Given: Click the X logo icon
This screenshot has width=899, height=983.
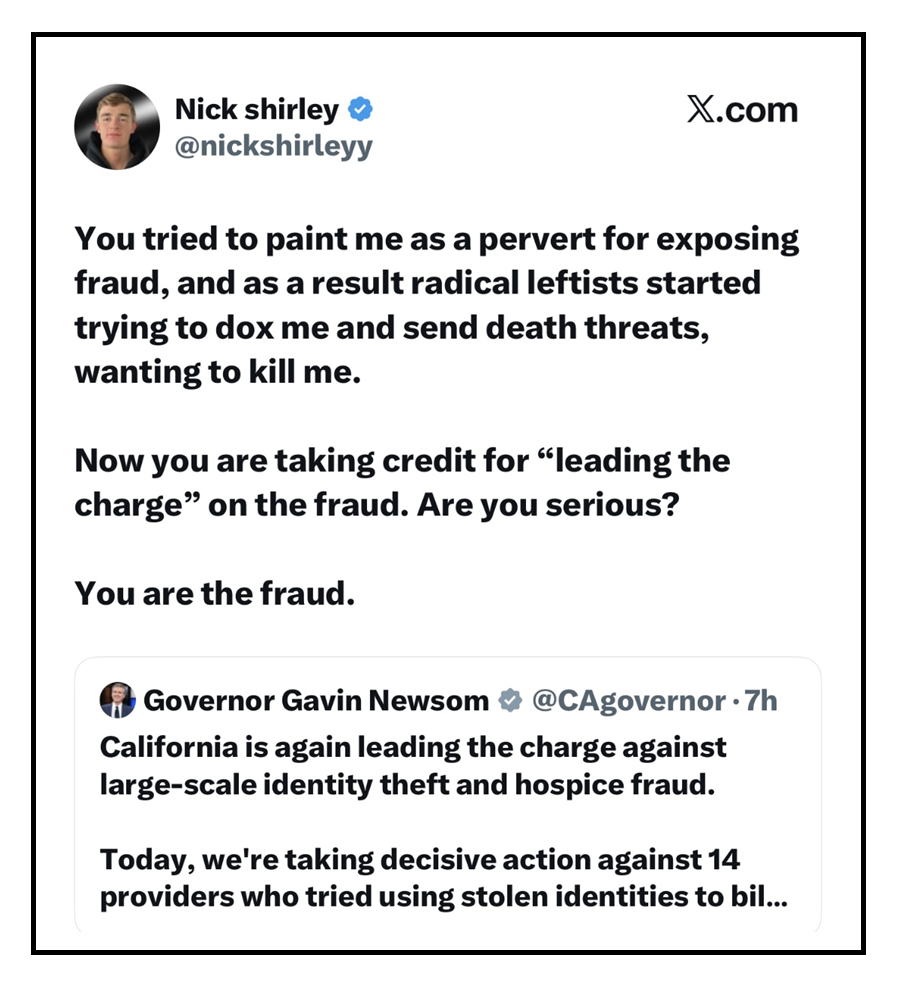Looking at the screenshot, I should [703, 108].
